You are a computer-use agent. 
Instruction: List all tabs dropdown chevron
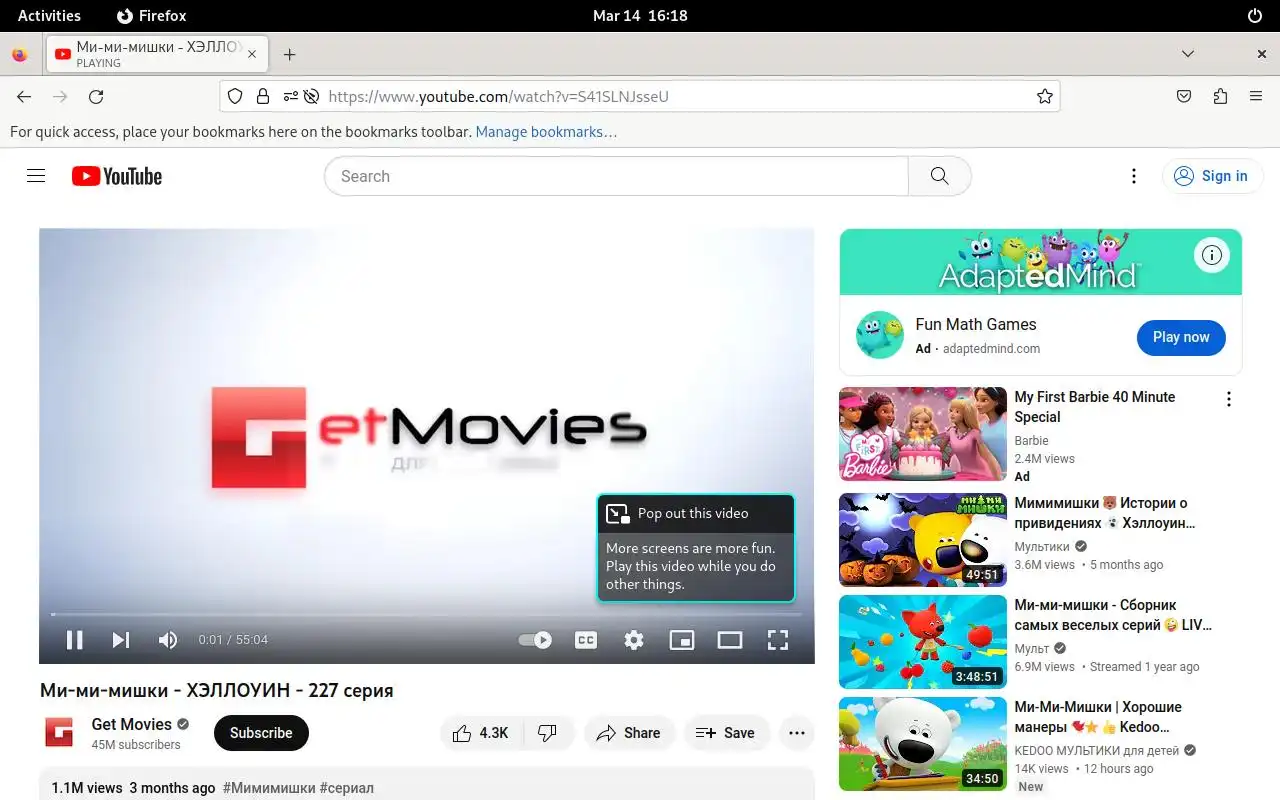tap(1188, 54)
